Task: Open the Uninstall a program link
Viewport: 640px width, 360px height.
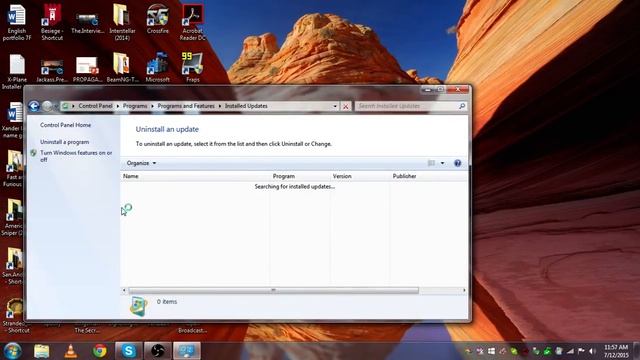Action: [x=64, y=142]
